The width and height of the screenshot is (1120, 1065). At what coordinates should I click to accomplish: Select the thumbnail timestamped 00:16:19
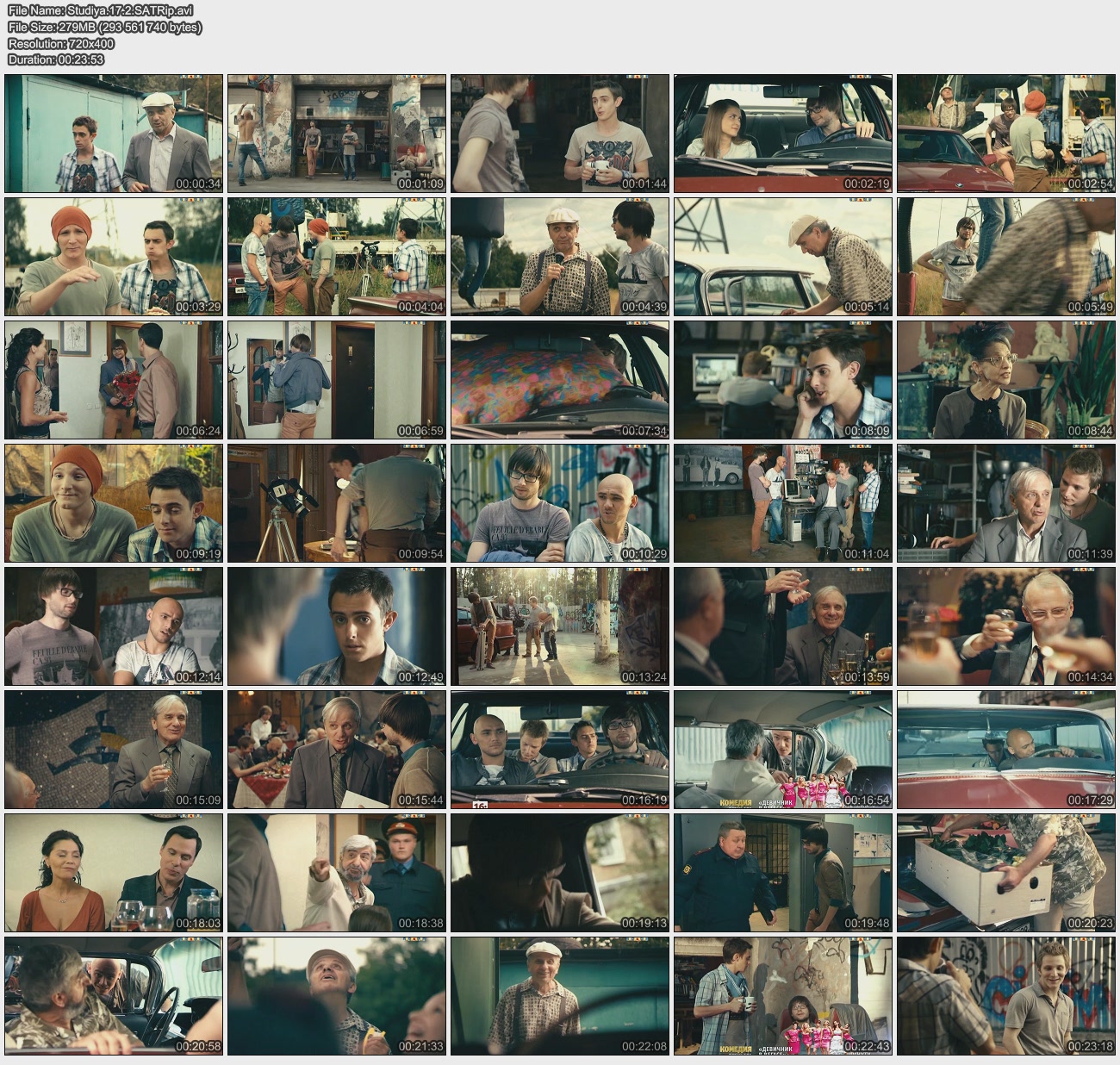pyautogui.click(x=559, y=750)
